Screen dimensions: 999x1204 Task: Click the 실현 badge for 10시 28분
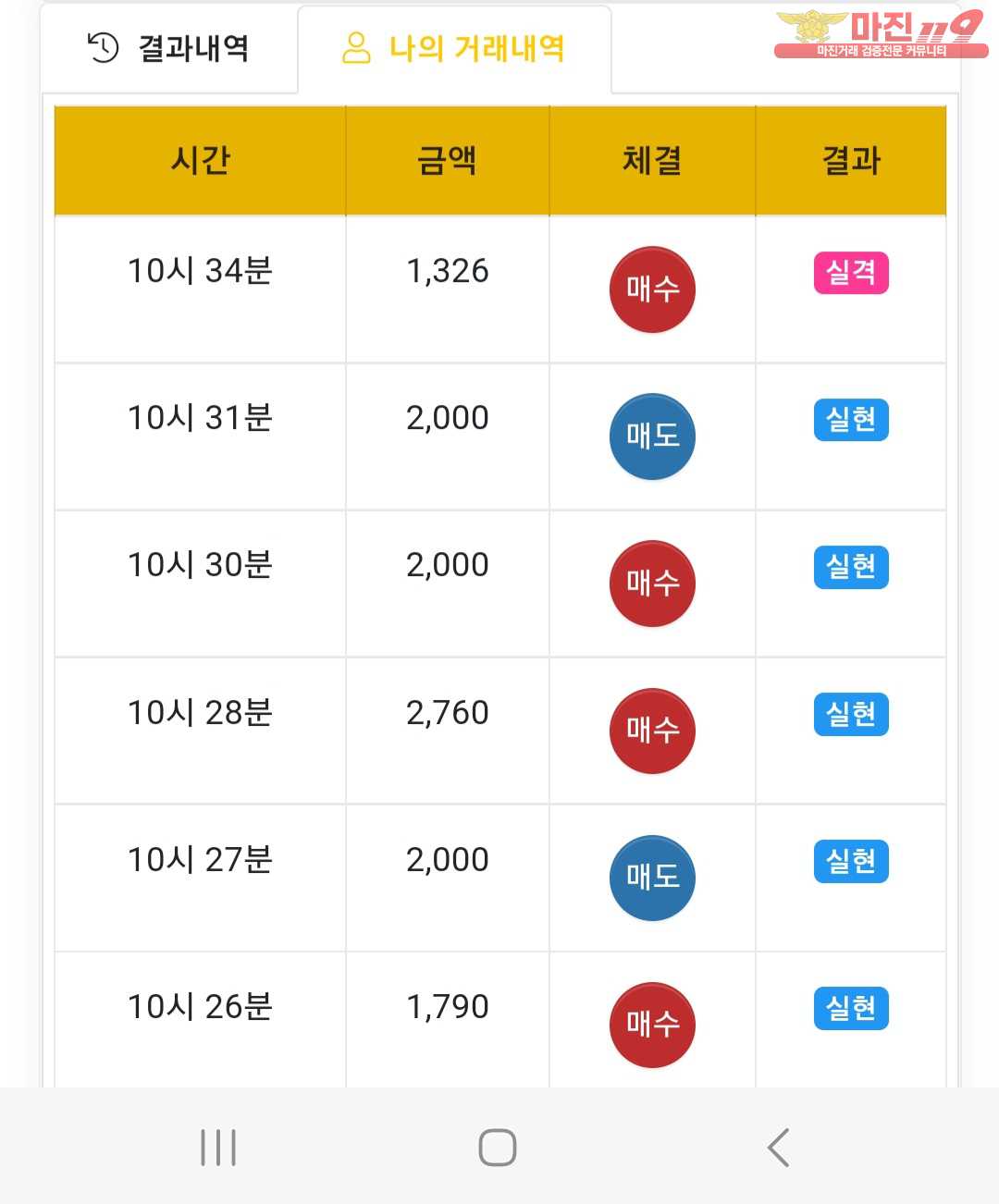click(851, 714)
